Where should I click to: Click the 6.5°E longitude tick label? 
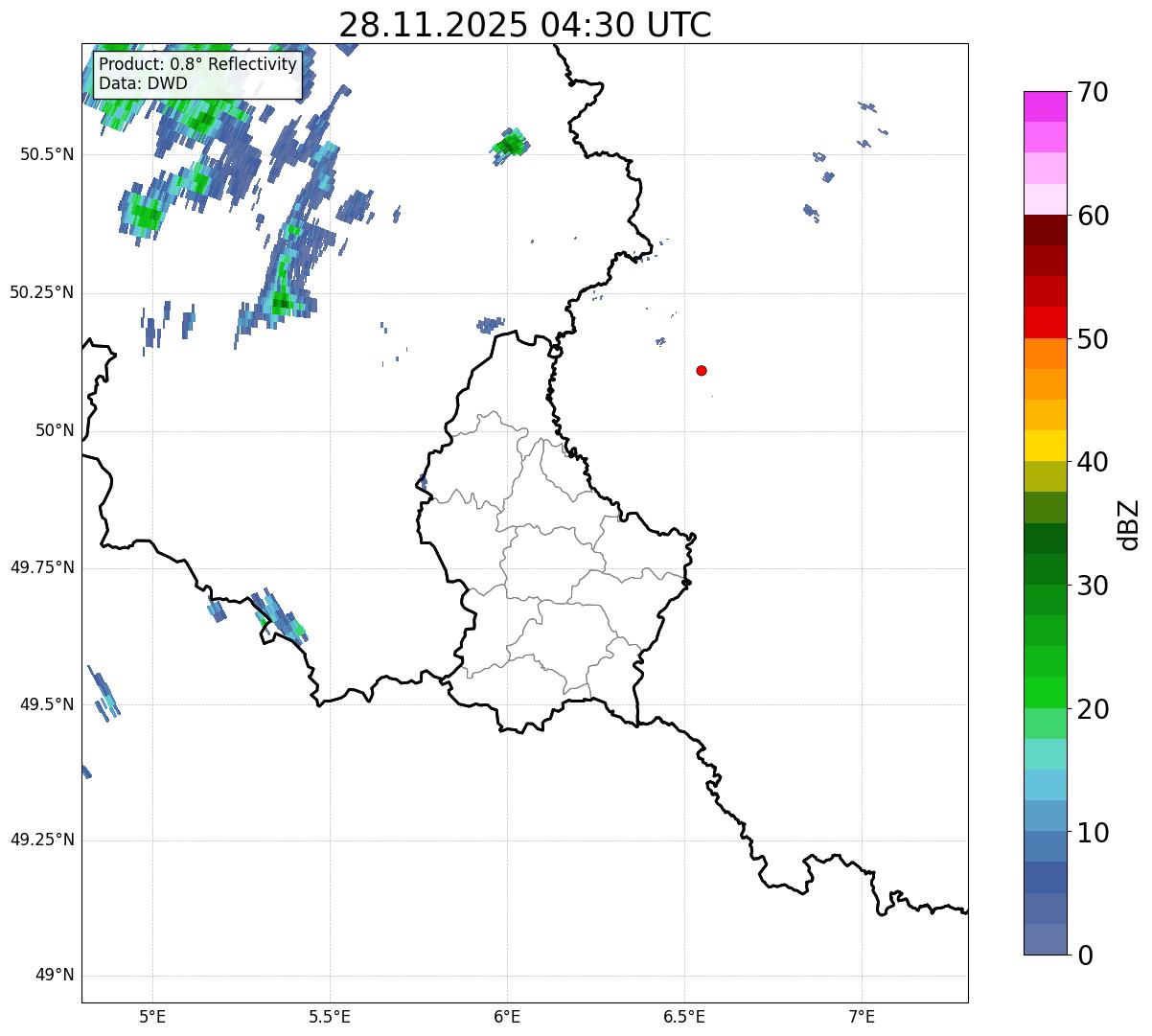click(684, 1016)
